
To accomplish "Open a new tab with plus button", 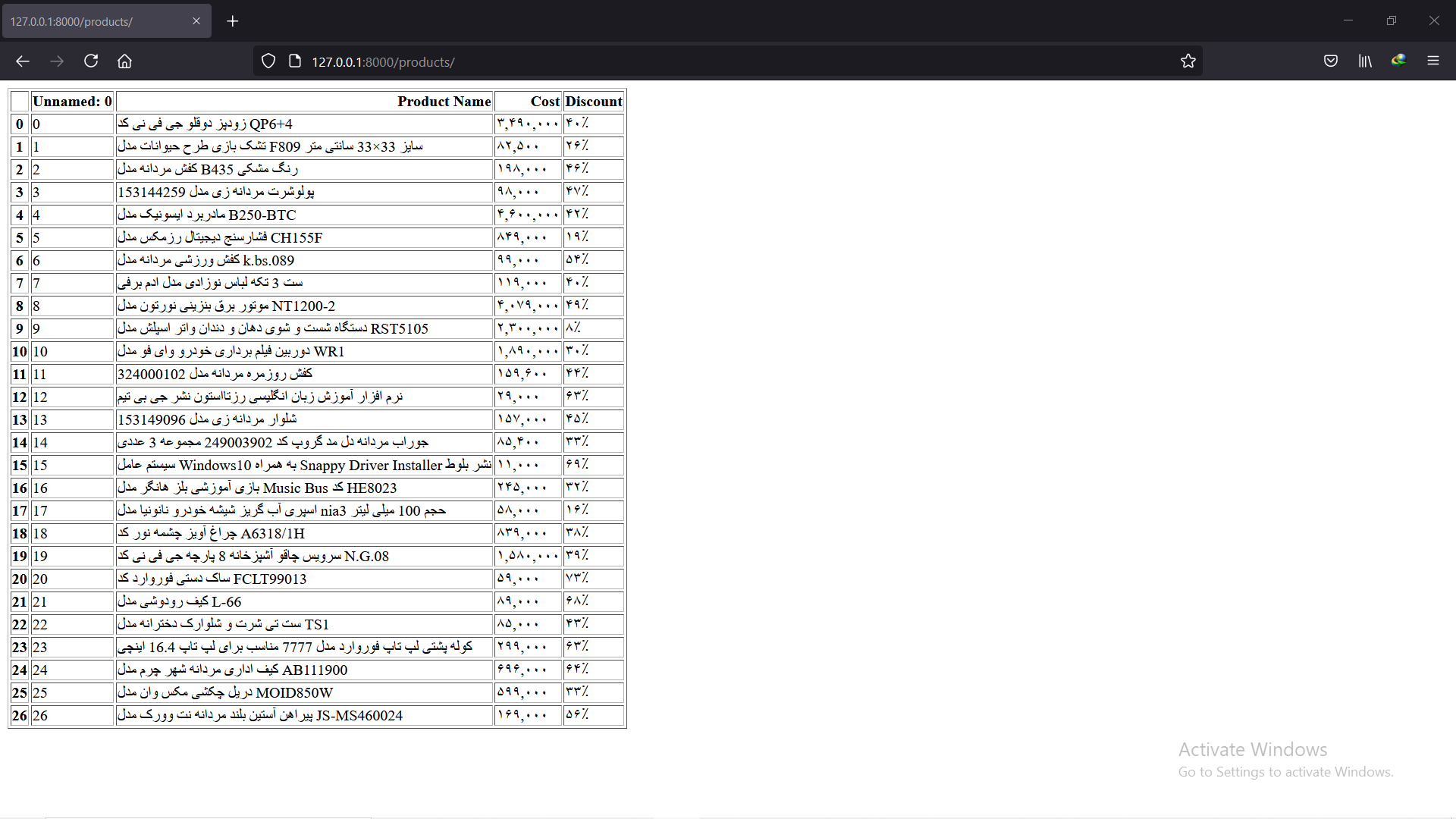I will point(233,21).
